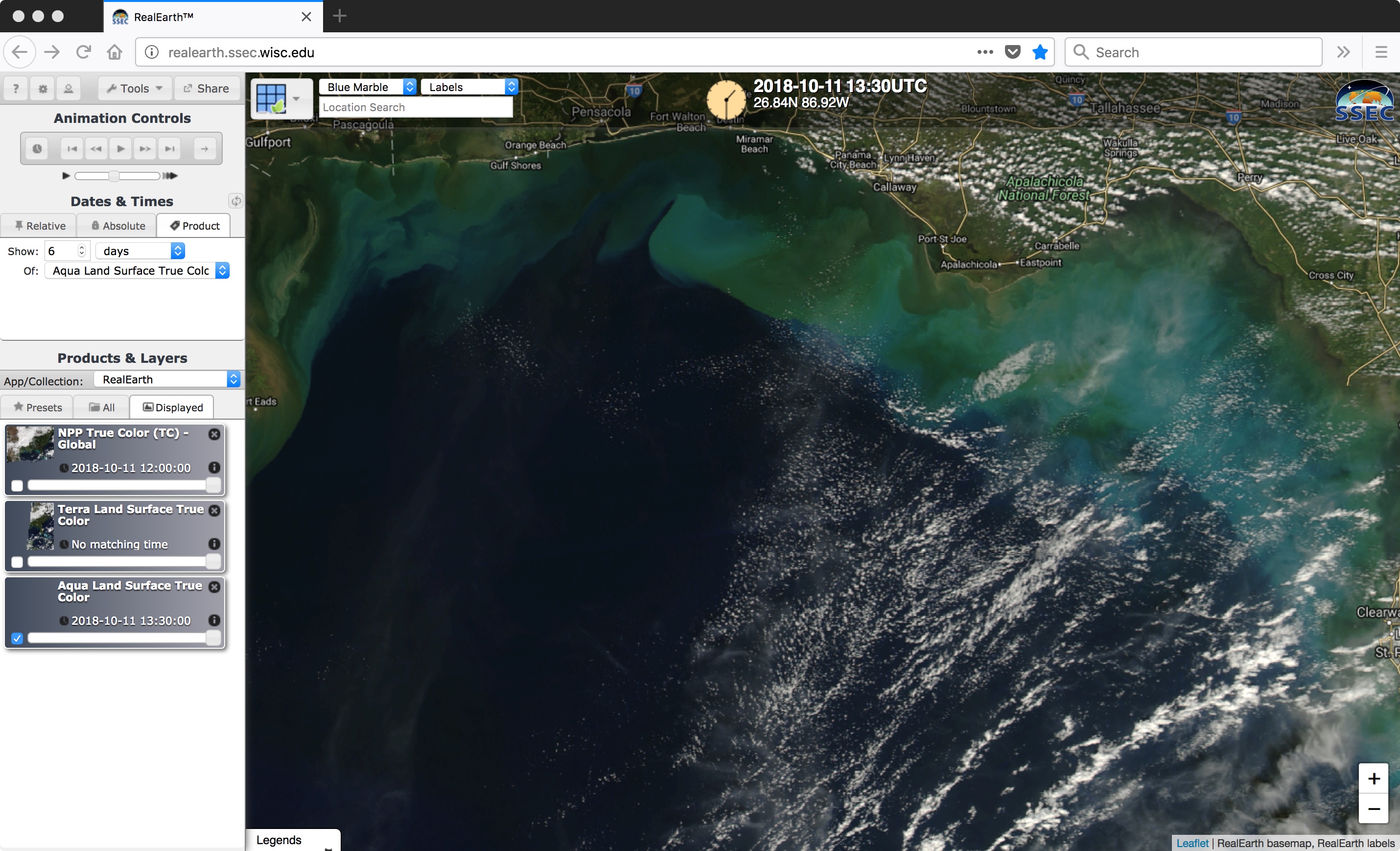This screenshot has height=851, width=1400.
Task: Open page actions three-dot menu
Action: click(985, 52)
